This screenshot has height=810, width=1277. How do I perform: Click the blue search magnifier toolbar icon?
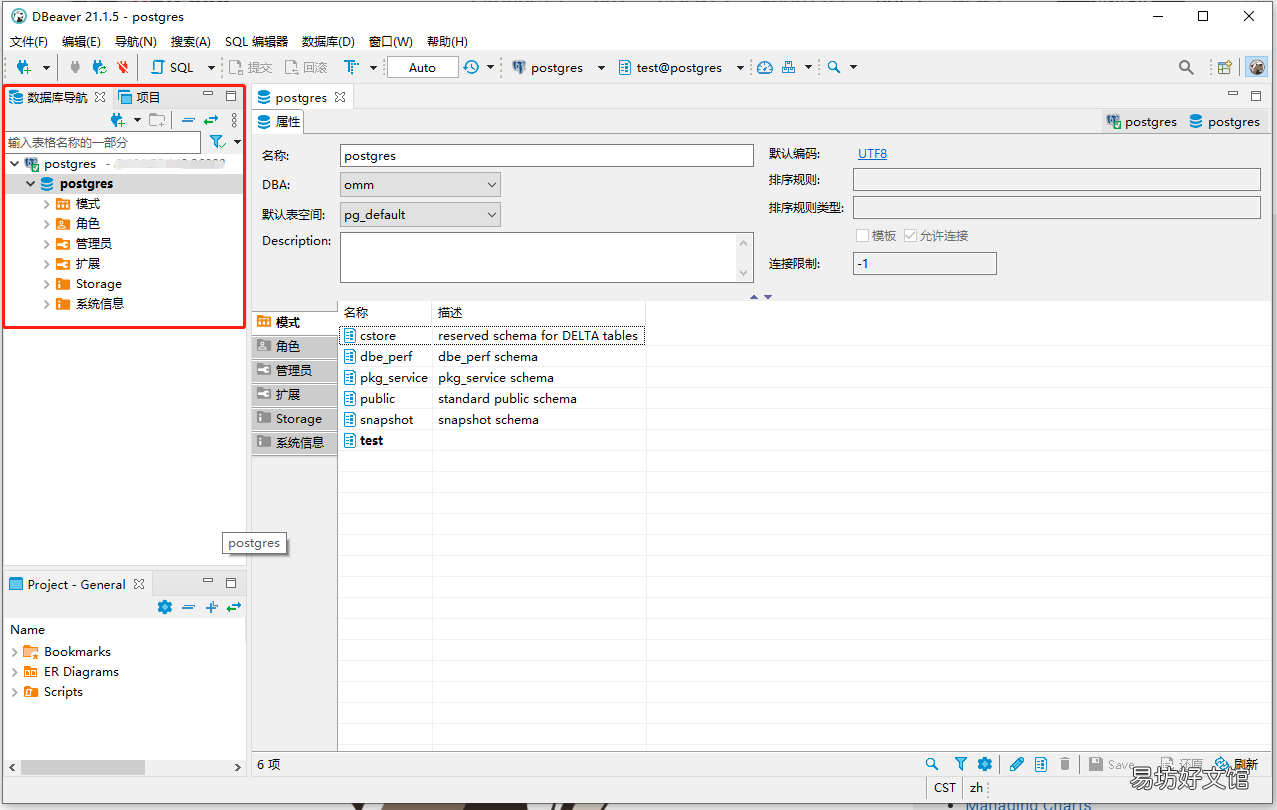(x=834, y=67)
